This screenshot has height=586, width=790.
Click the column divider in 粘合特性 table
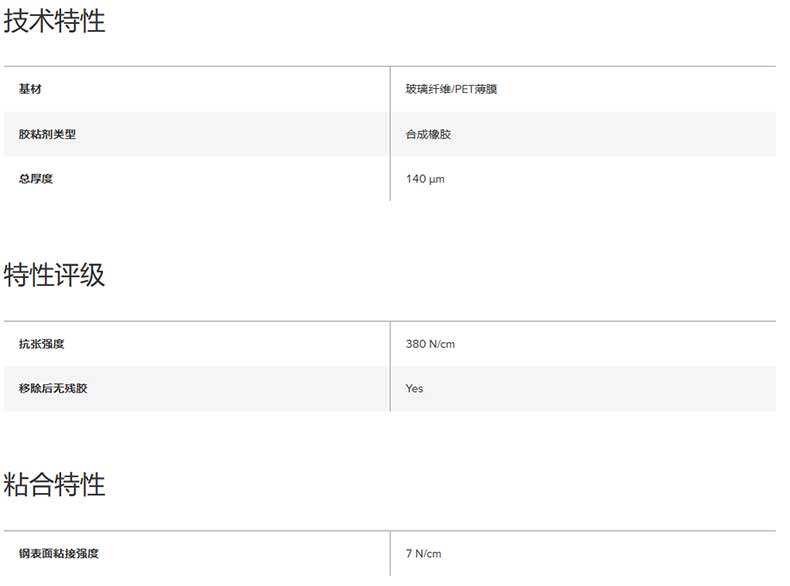click(390, 553)
